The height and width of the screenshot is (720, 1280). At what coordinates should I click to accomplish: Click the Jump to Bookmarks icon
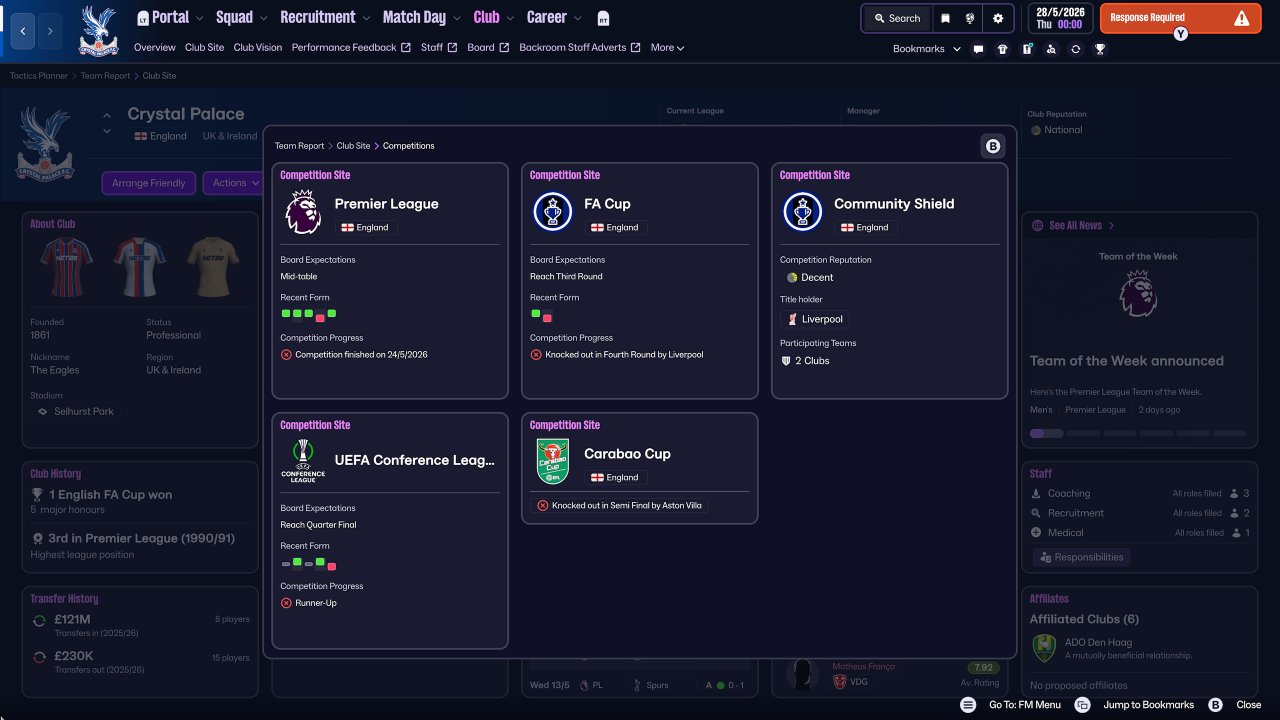point(1082,705)
